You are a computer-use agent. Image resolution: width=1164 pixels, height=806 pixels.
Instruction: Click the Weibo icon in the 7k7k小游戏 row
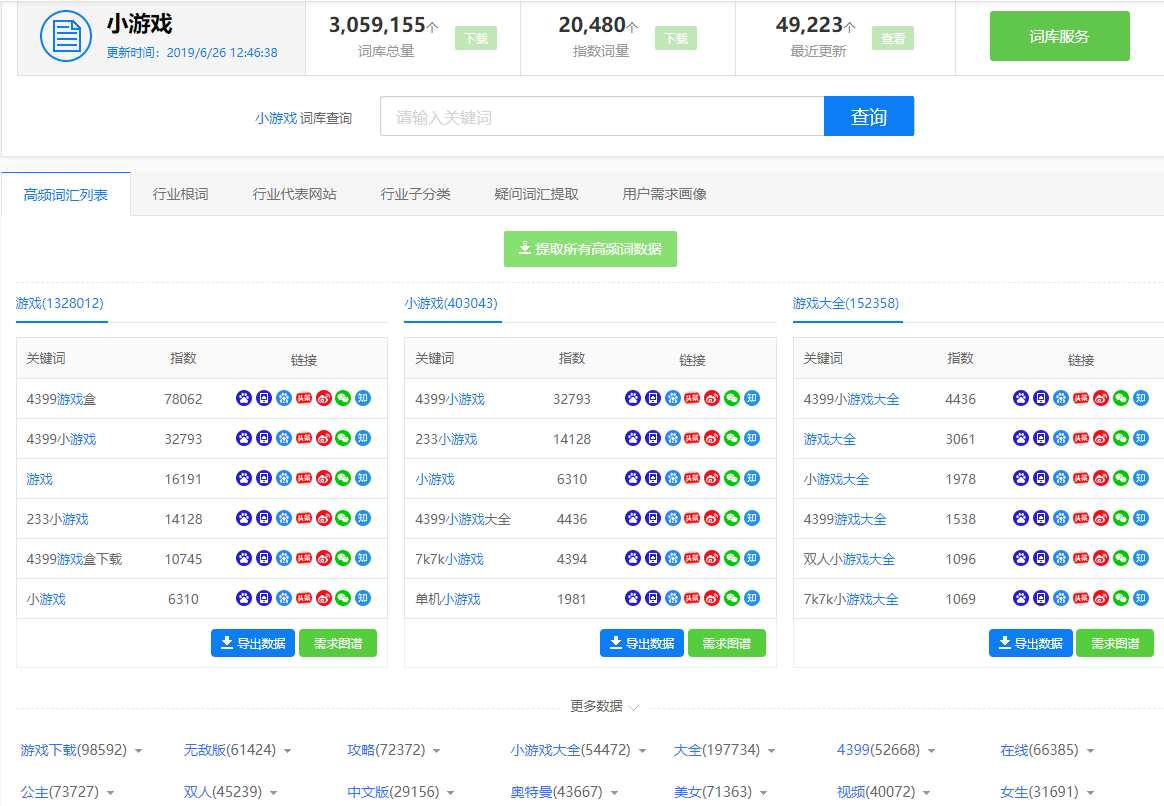tap(712, 558)
